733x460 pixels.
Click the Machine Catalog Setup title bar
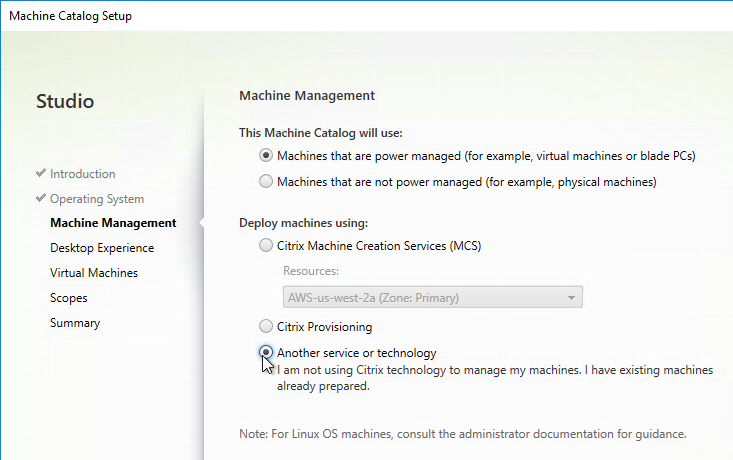pos(366,16)
